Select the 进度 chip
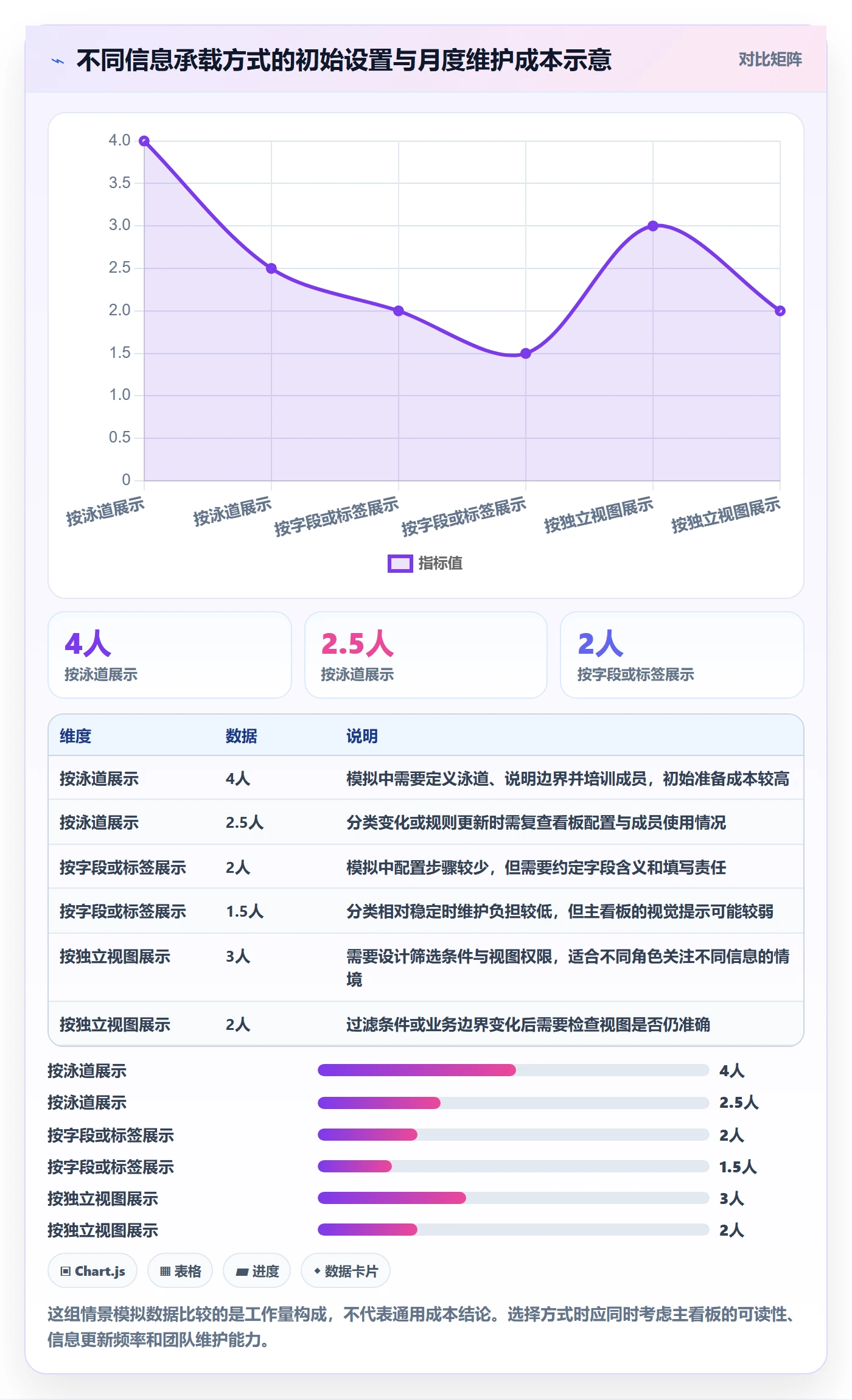The height and width of the screenshot is (1400, 852). click(x=257, y=1271)
